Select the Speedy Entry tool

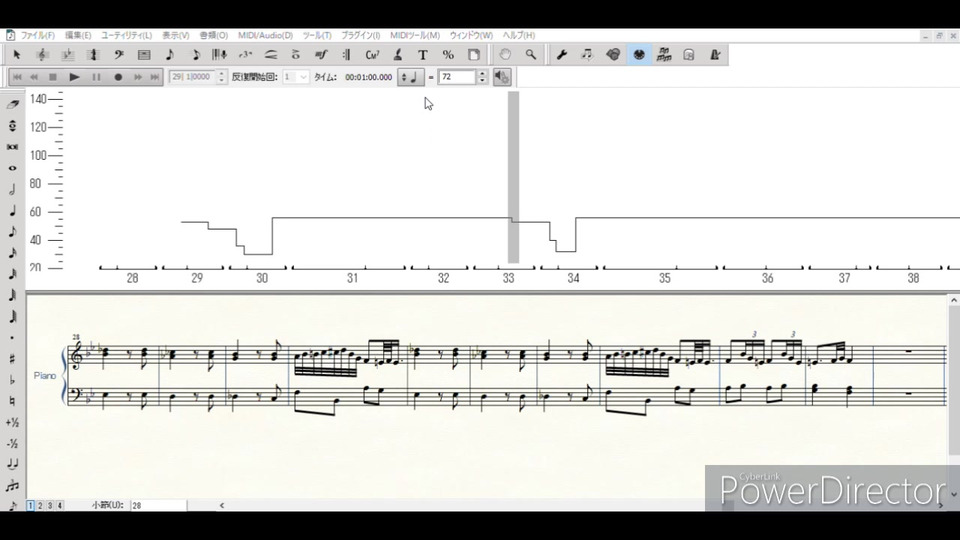[x=195, y=55]
